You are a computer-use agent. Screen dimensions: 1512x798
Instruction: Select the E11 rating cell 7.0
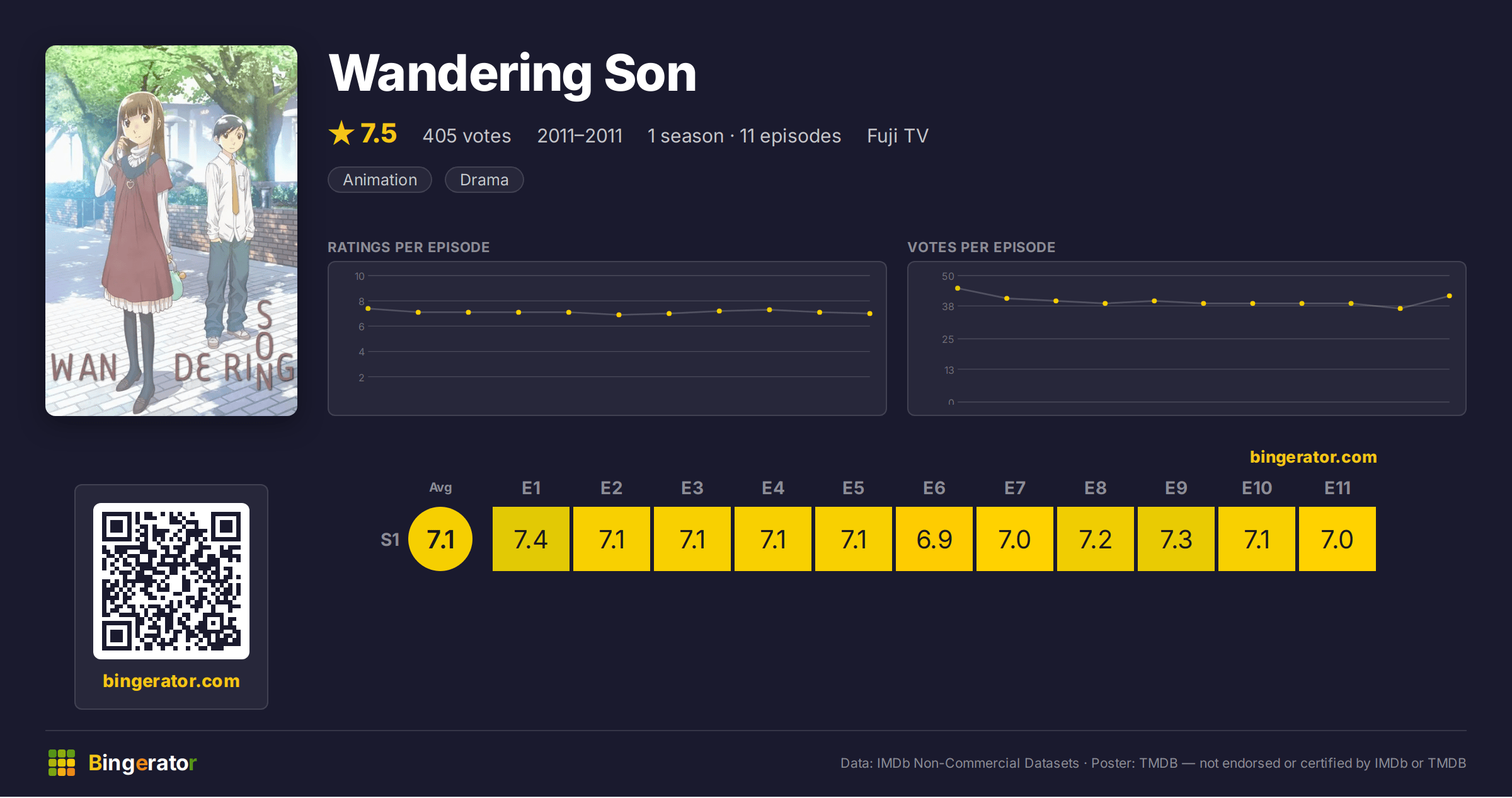[1337, 539]
